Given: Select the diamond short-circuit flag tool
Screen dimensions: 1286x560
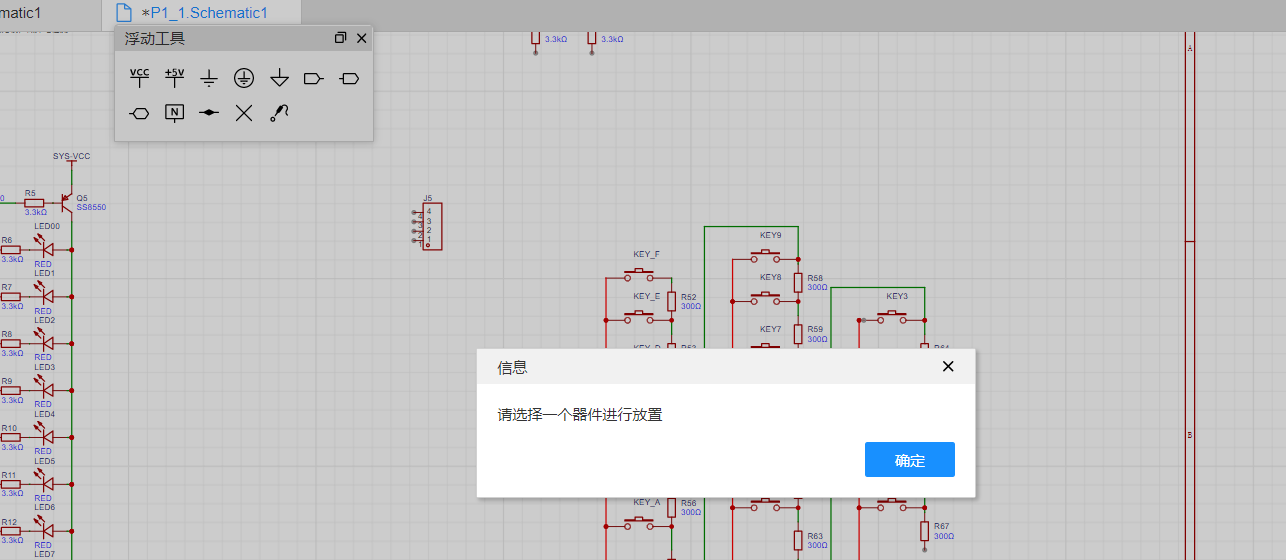Looking at the screenshot, I should pos(209,113).
